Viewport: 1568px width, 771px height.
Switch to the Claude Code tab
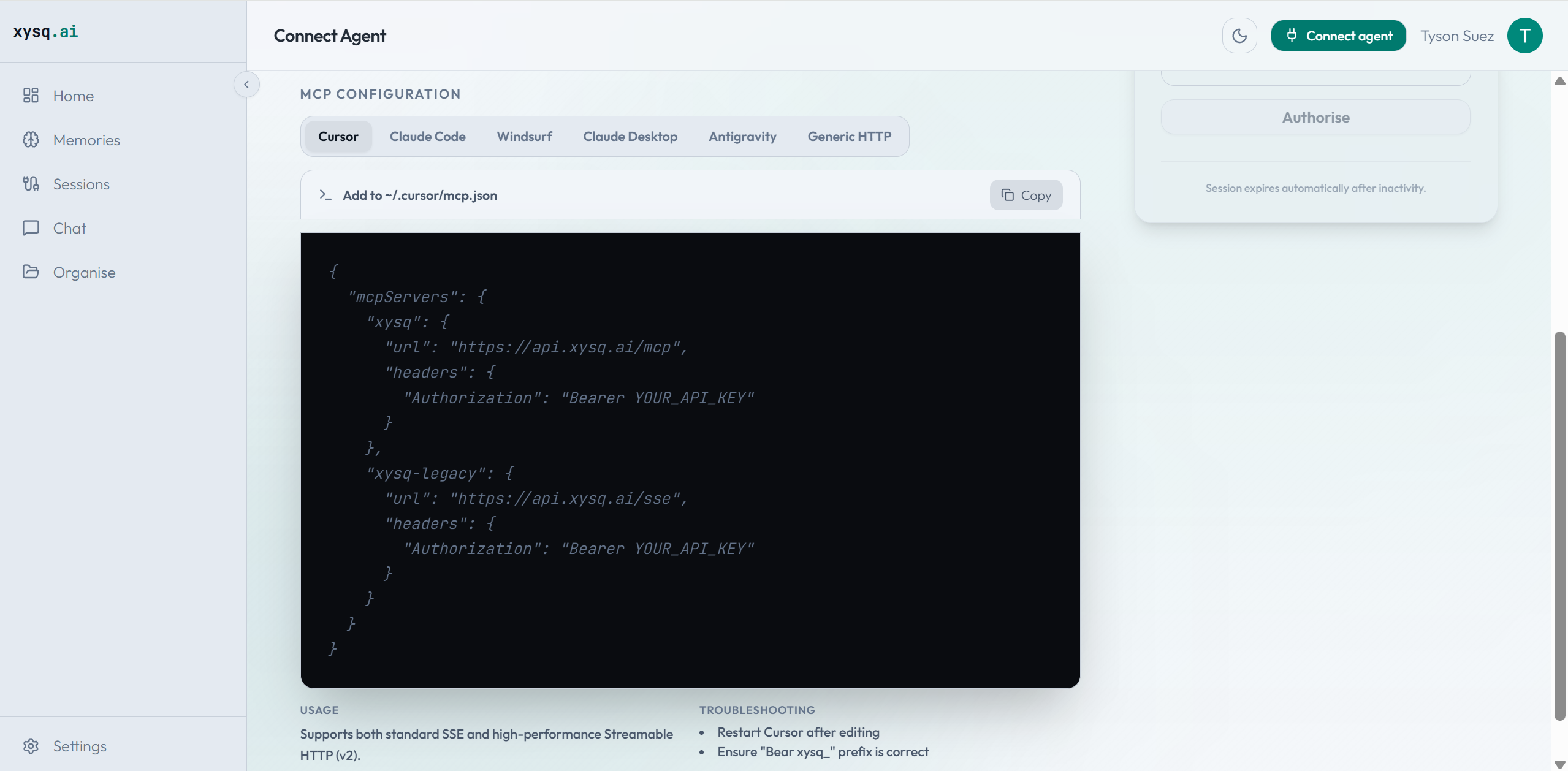coord(427,137)
